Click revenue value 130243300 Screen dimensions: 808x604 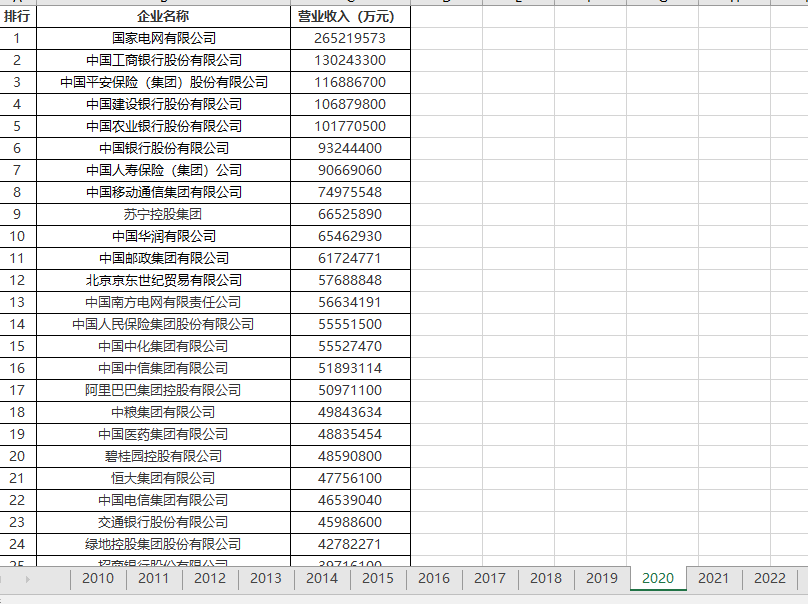click(x=350, y=60)
